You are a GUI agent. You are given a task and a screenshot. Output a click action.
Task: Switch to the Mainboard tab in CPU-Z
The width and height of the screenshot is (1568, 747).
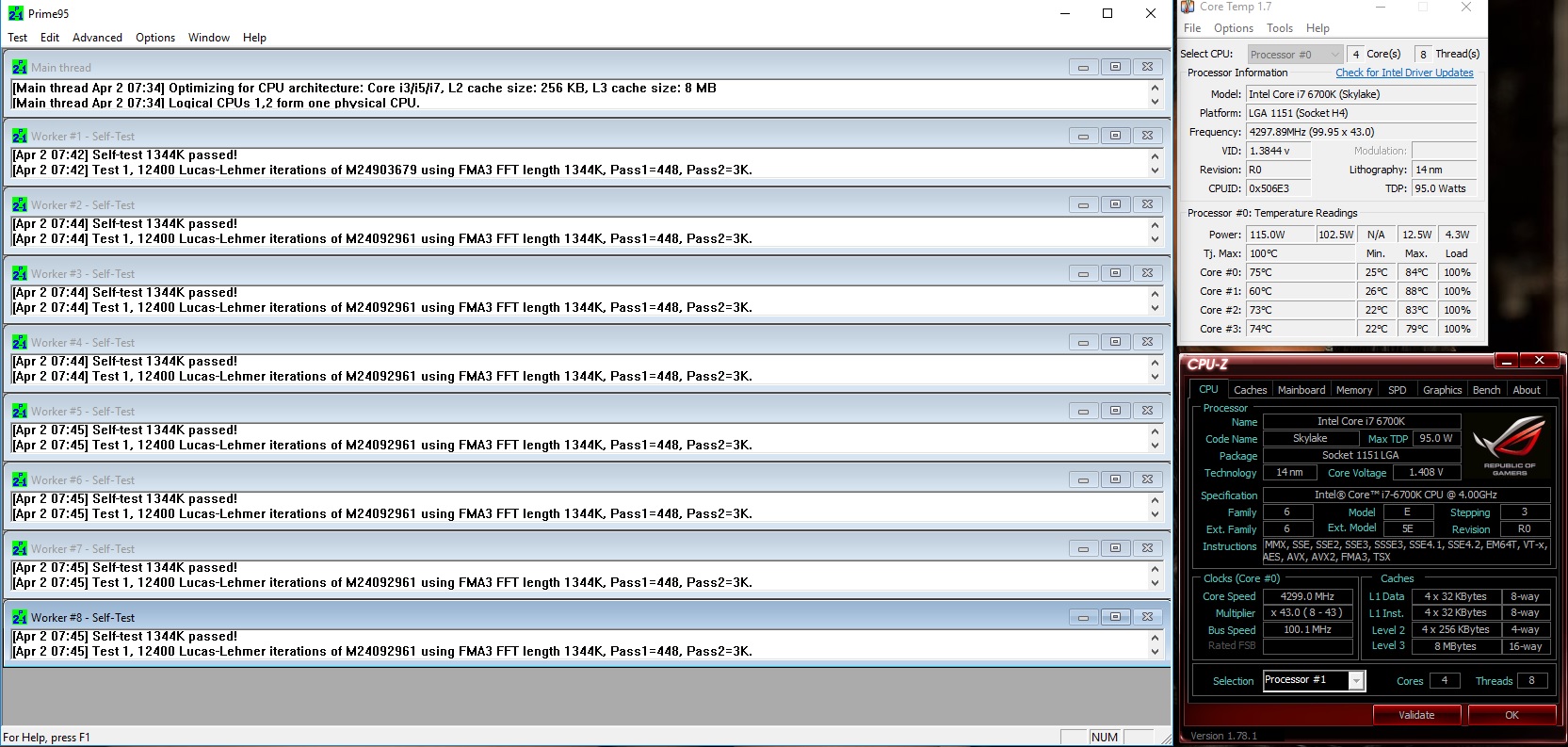pyautogui.click(x=1301, y=390)
